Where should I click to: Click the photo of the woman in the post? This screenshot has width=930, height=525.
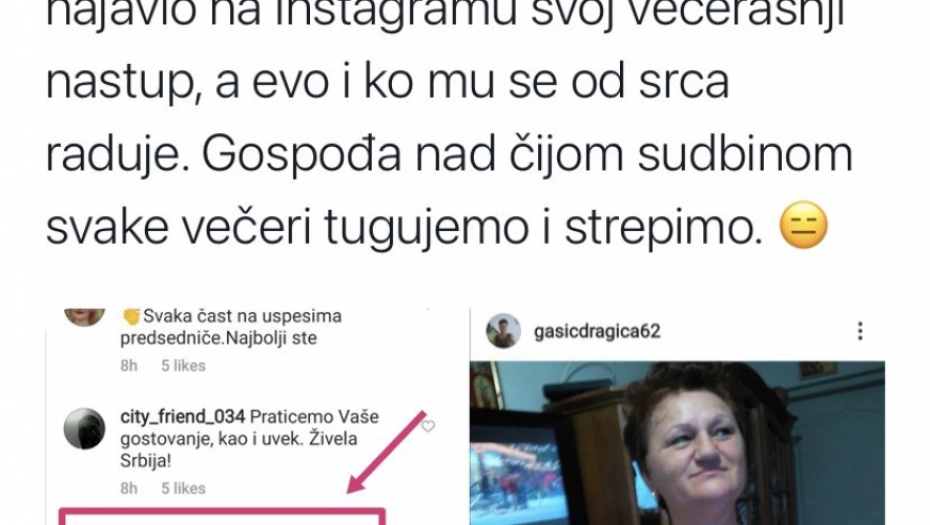(677, 443)
